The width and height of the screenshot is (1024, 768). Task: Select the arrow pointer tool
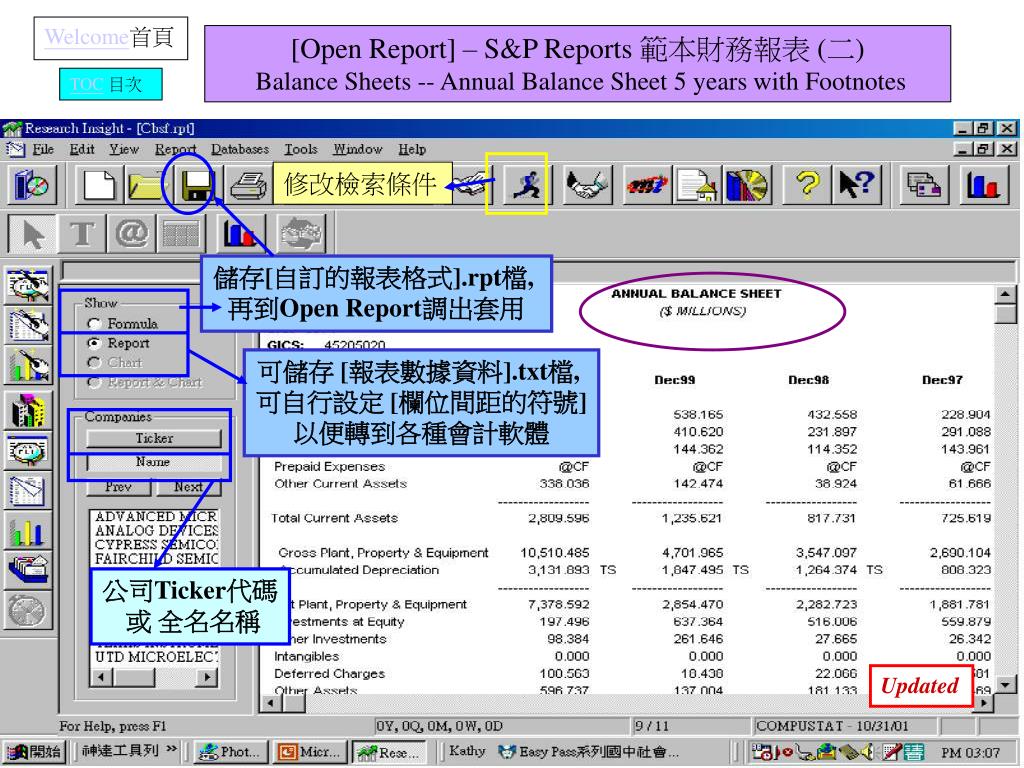[33, 234]
